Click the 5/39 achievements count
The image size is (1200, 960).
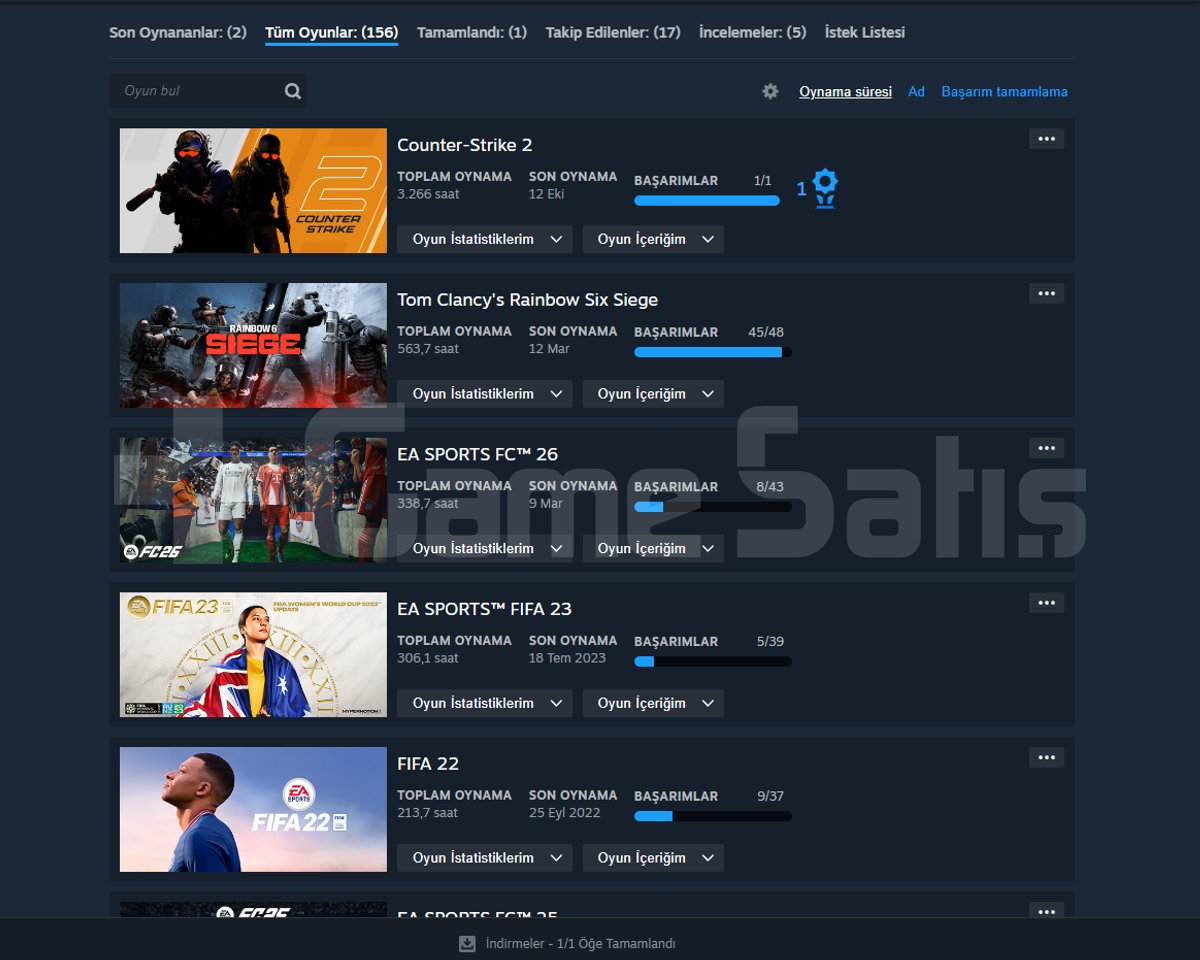tap(770, 641)
